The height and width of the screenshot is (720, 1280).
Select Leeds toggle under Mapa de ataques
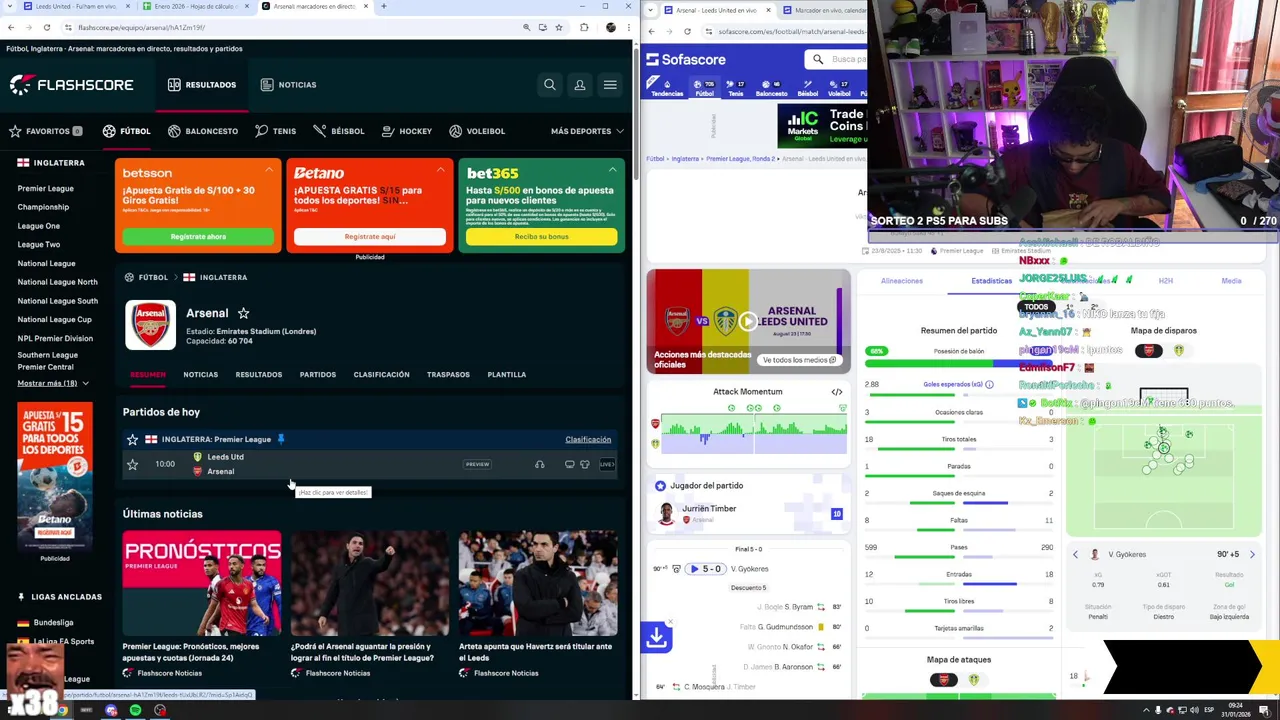click(973, 680)
